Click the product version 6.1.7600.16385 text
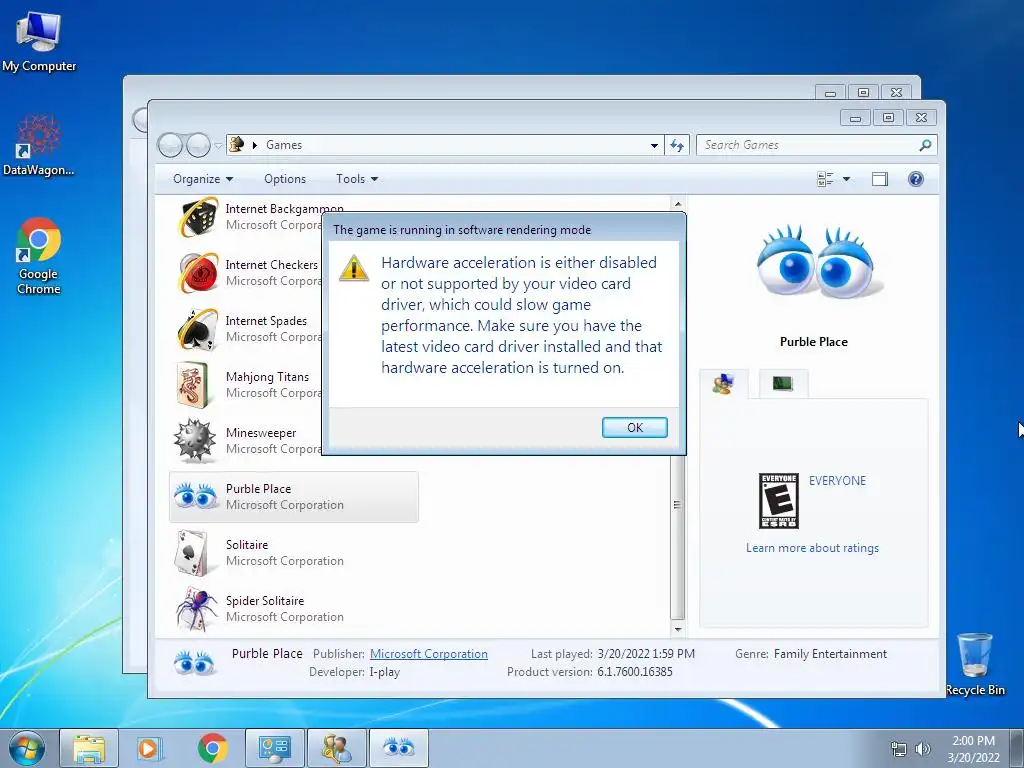The width and height of the screenshot is (1024, 768). coord(634,671)
